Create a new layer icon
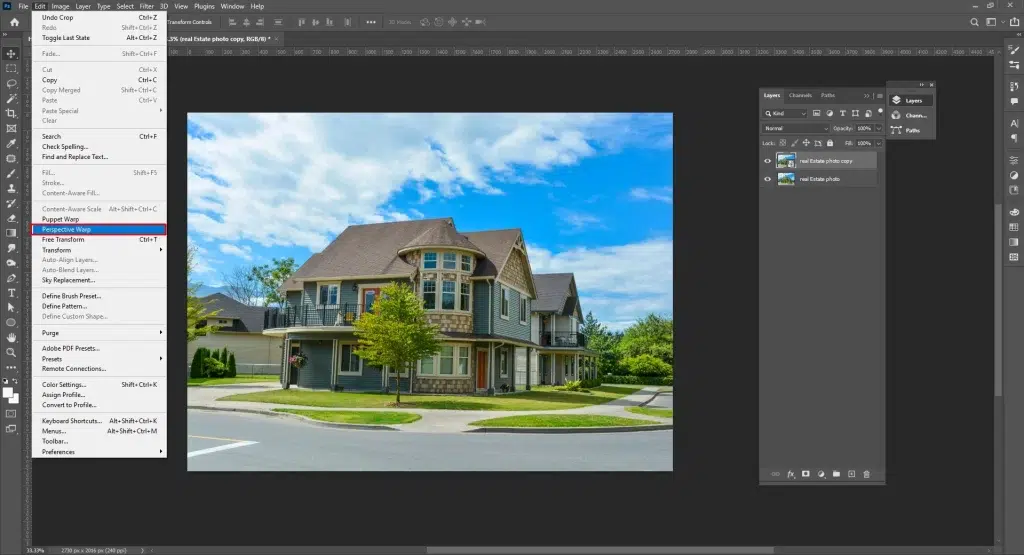 pyautogui.click(x=852, y=474)
